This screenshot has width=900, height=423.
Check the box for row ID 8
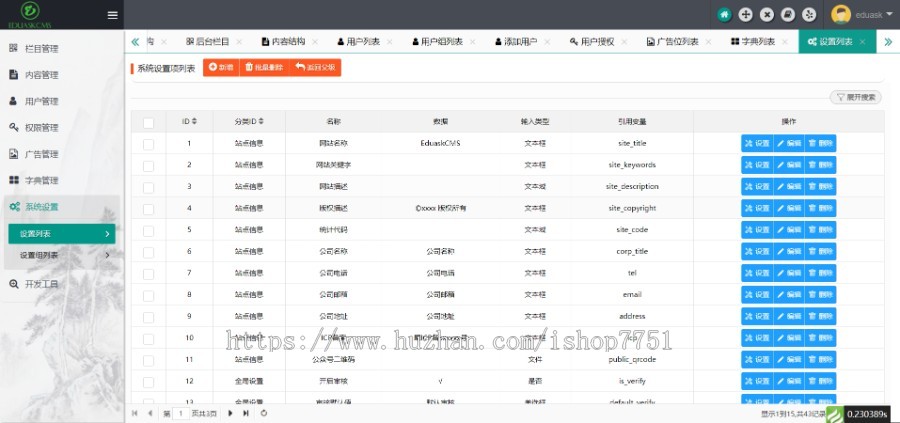148,296
